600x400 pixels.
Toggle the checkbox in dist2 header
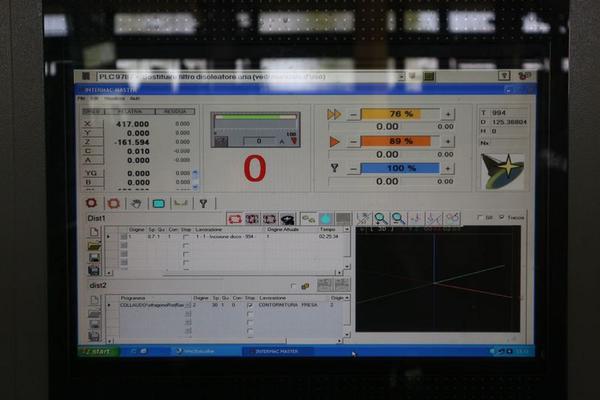tap(293, 286)
